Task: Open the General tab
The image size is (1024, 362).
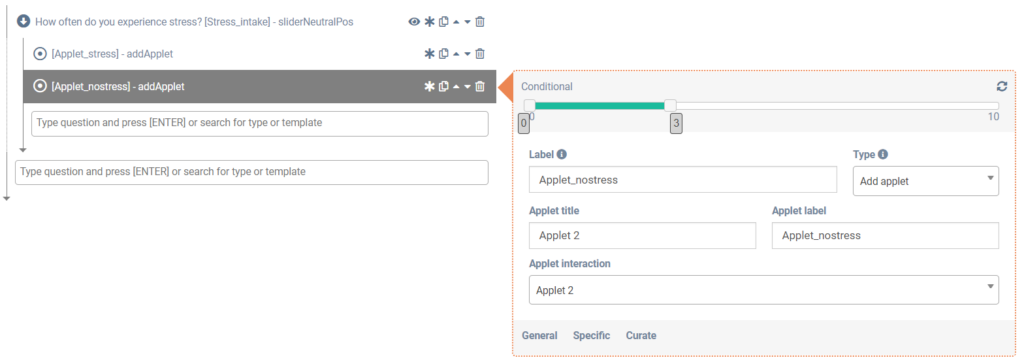Action: tap(539, 335)
